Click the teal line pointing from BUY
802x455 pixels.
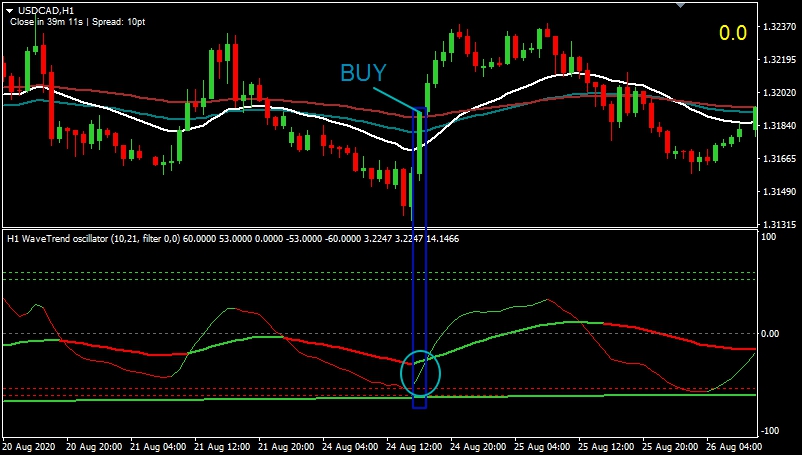396,98
